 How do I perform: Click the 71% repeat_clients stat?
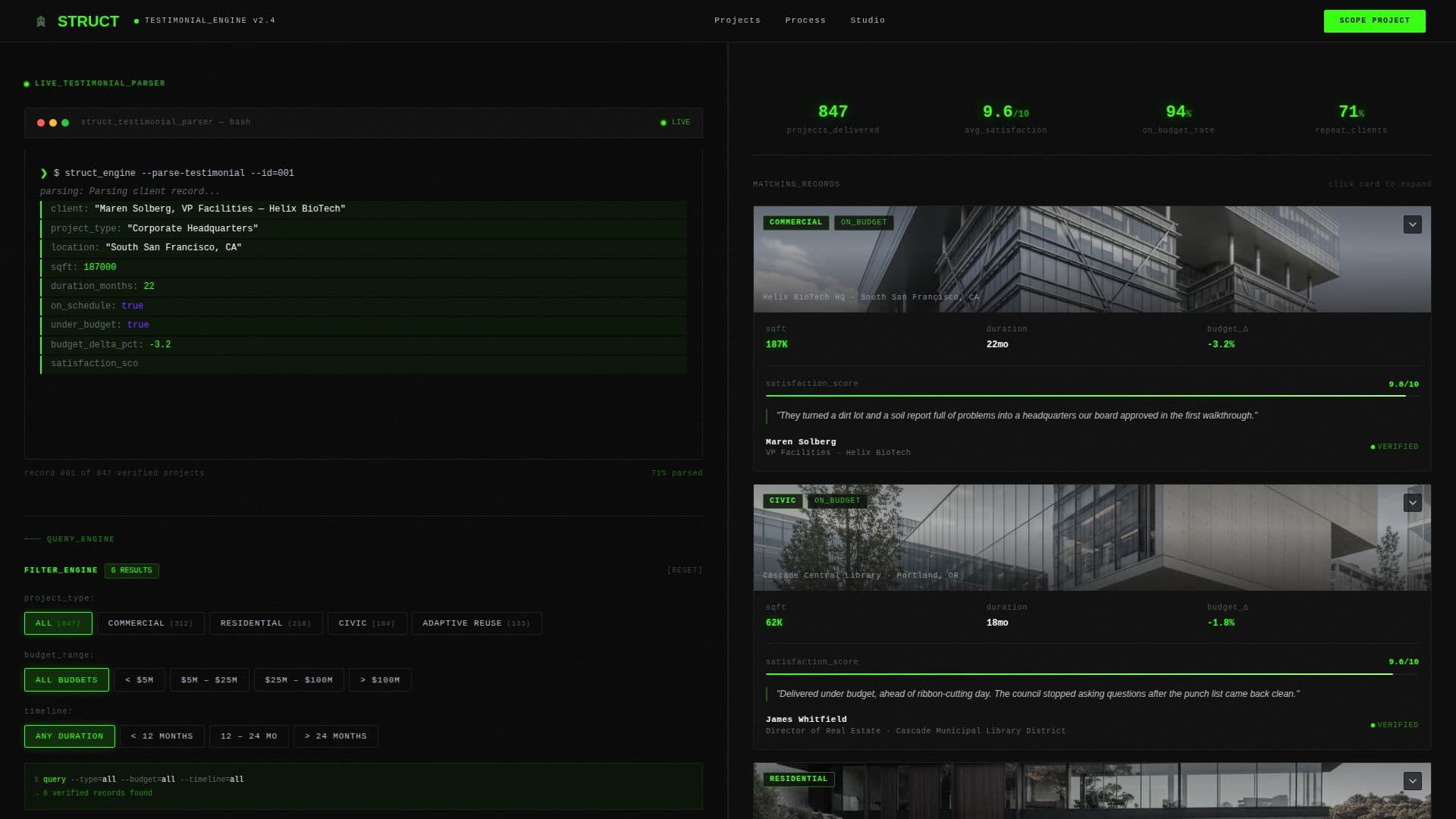(x=1351, y=119)
